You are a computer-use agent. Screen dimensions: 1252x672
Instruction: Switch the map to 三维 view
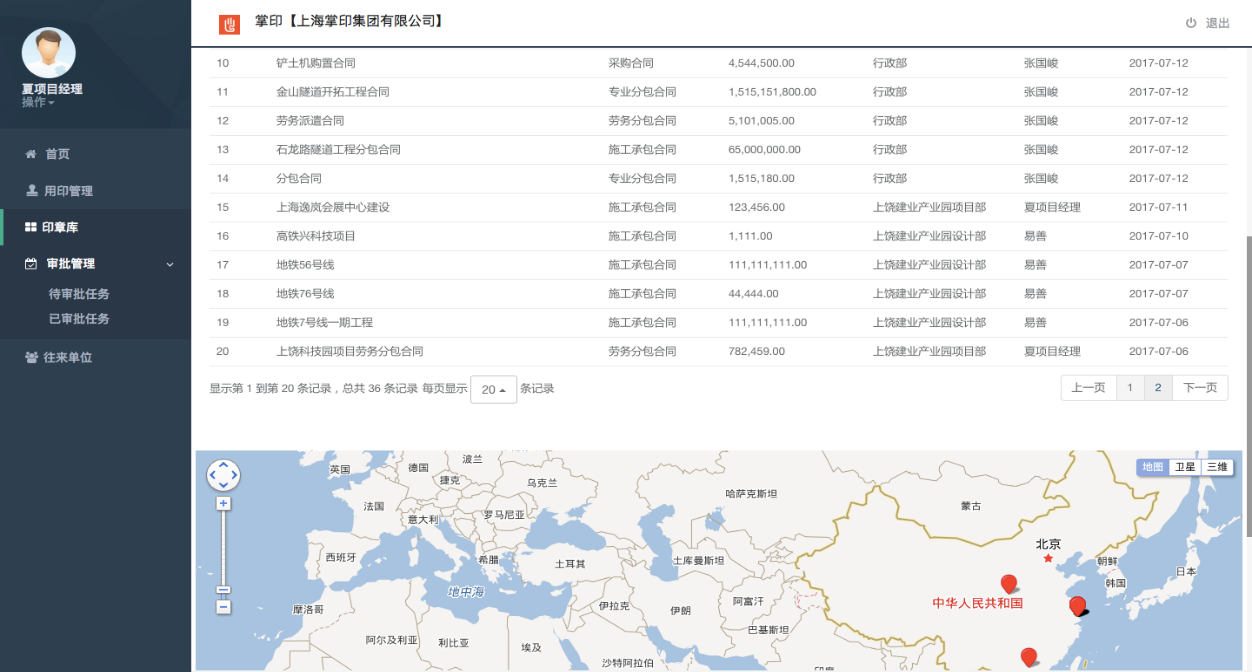(x=1215, y=467)
